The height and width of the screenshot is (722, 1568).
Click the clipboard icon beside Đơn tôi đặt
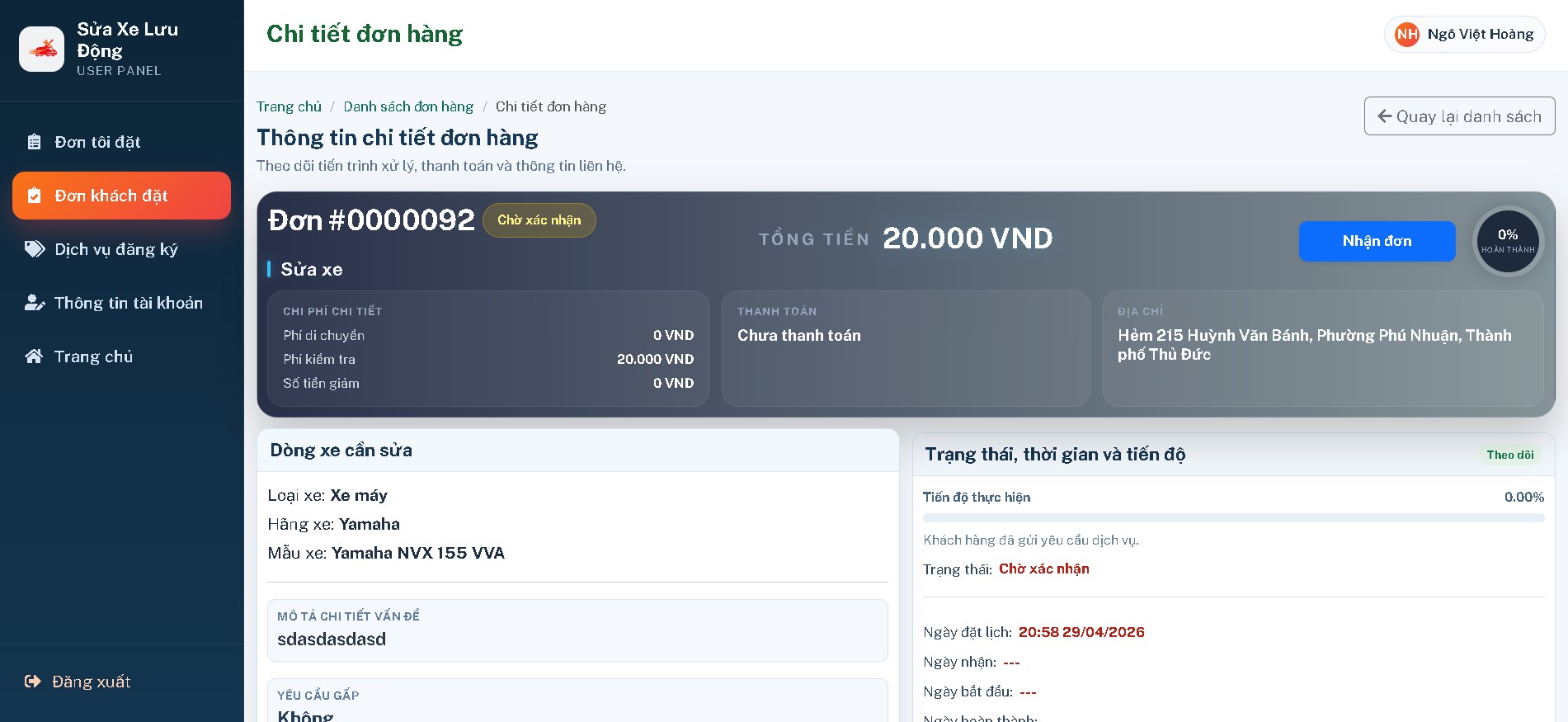34,142
